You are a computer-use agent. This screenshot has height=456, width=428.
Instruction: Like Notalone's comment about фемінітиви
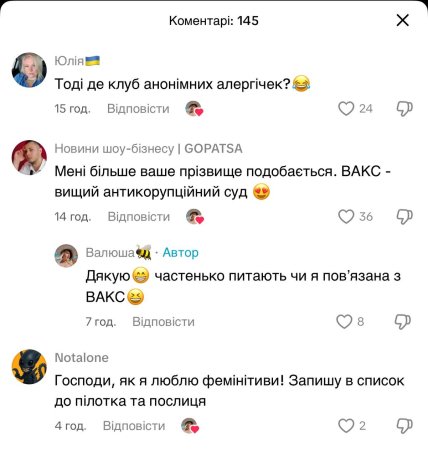346,426
